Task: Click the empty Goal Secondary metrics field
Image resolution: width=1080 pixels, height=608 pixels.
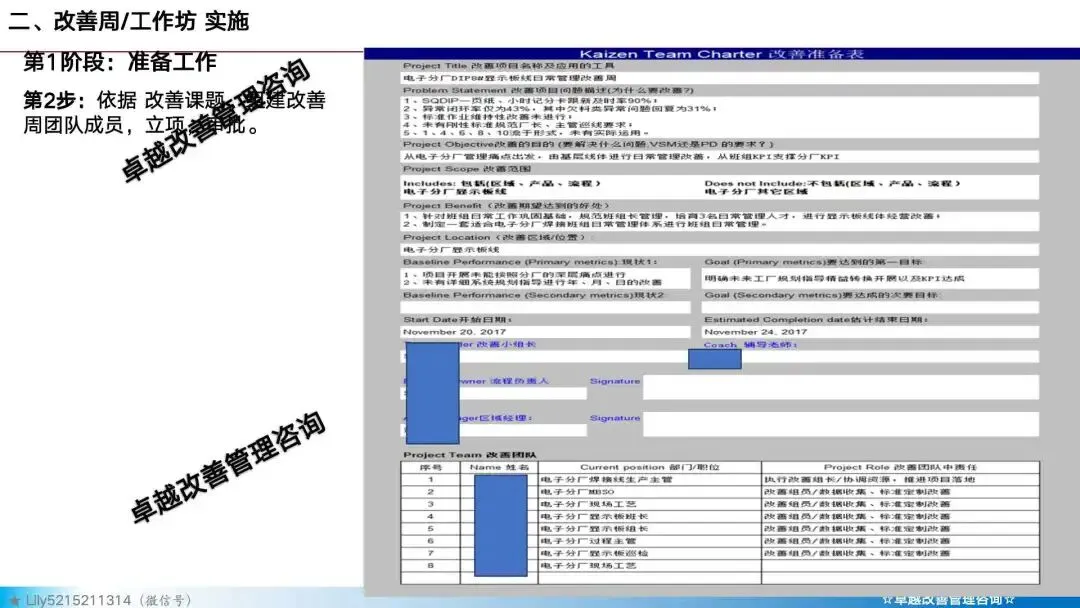Action: pyautogui.click(x=870, y=308)
